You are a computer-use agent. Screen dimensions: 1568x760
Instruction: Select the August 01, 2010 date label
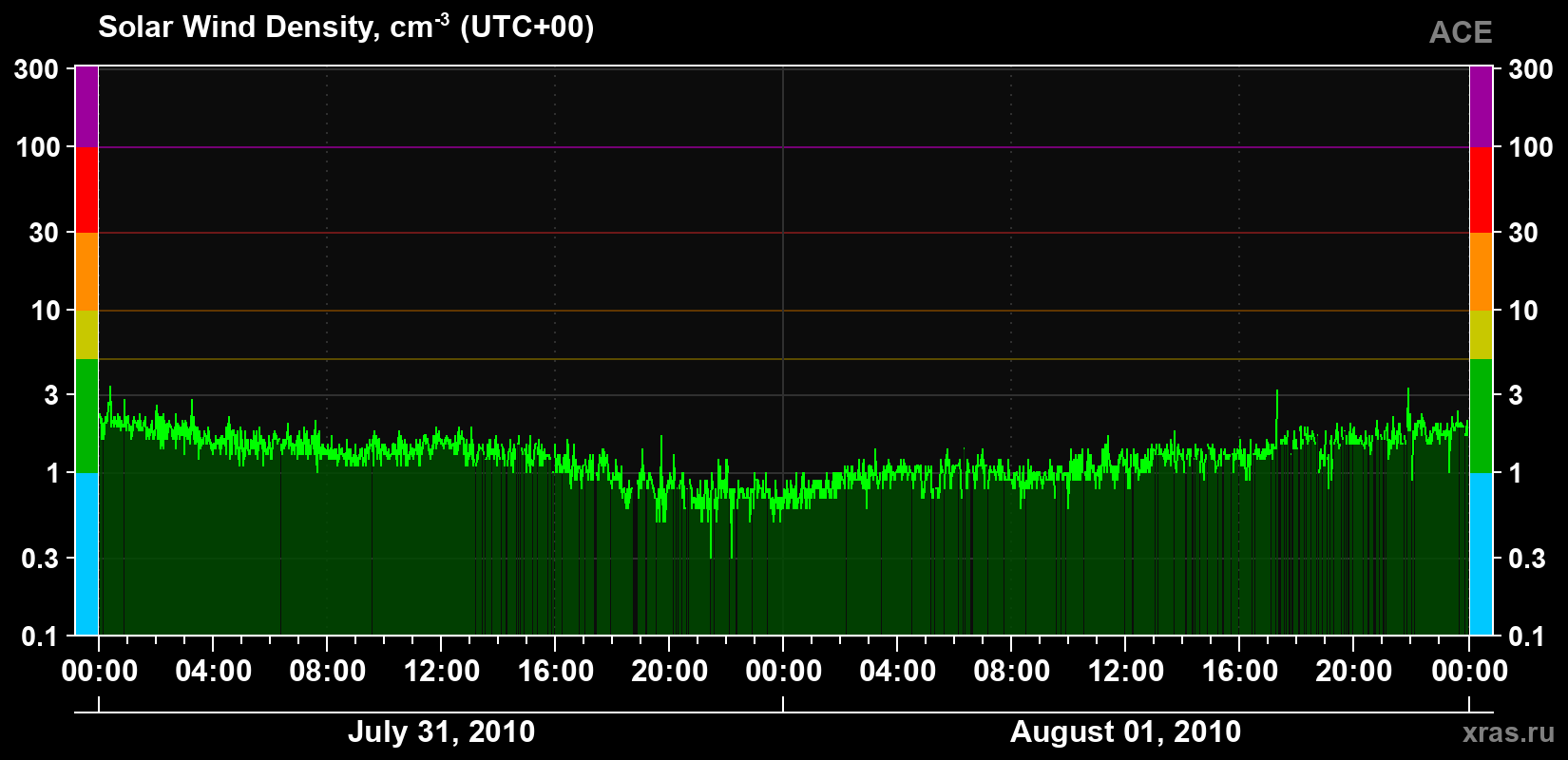1125,732
